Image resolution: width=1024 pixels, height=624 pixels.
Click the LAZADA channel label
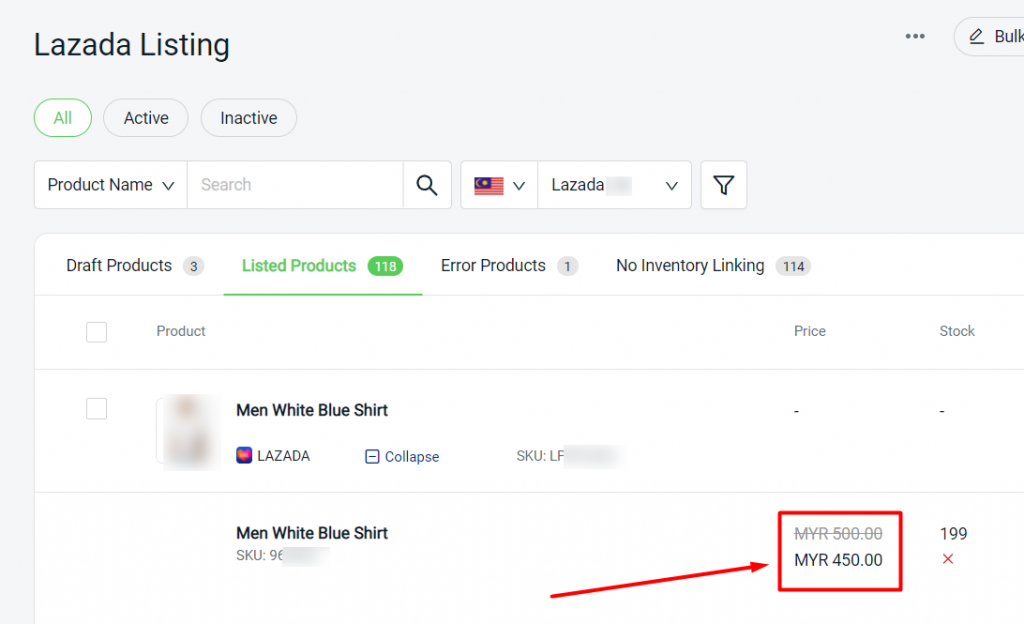(283, 456)
